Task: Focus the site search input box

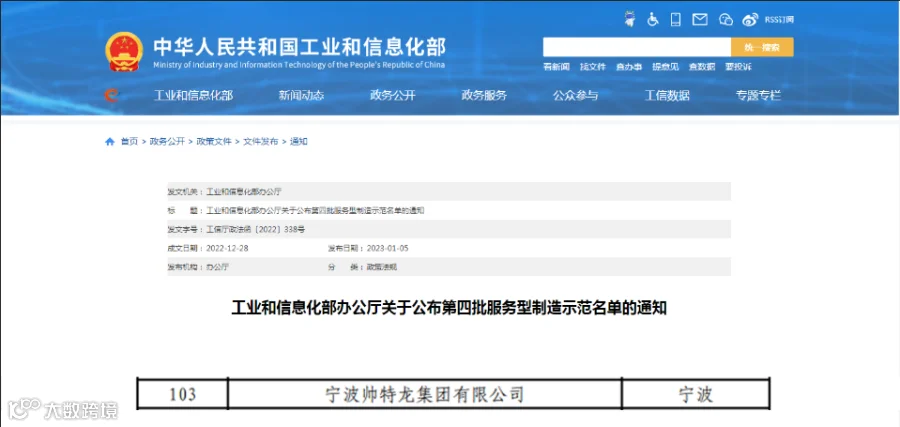Action: pos(637,47)
